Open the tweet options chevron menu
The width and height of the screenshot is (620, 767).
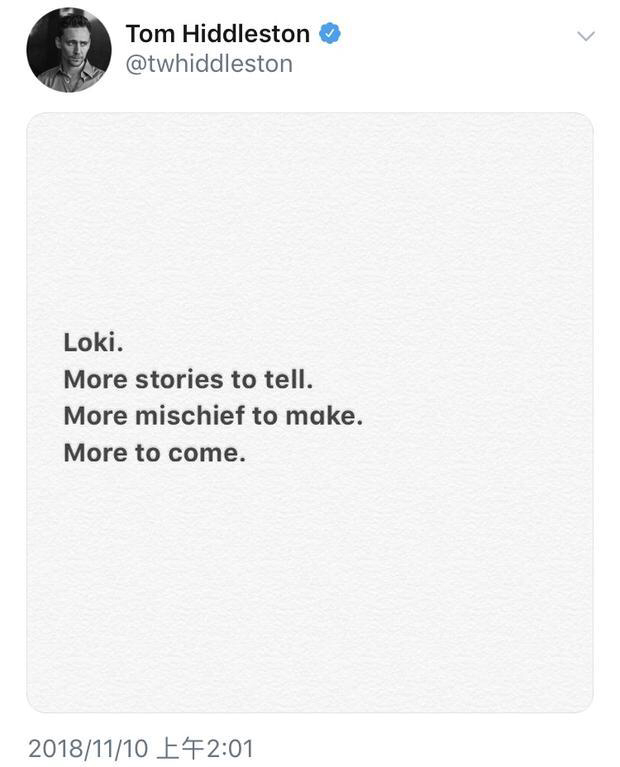pyautogui.click(x=586, y=36)
